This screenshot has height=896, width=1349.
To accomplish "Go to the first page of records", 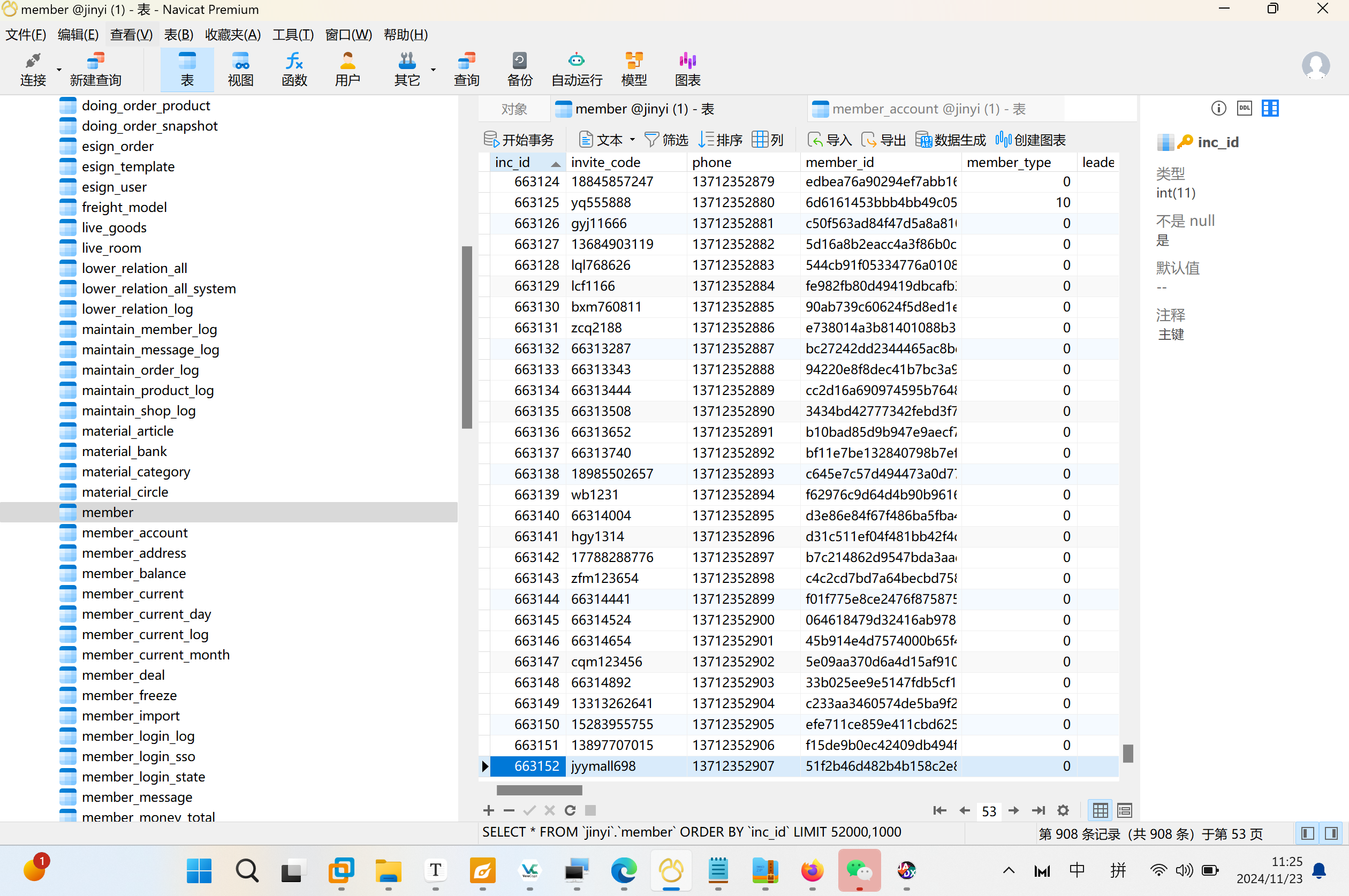I will click(939, 810).
